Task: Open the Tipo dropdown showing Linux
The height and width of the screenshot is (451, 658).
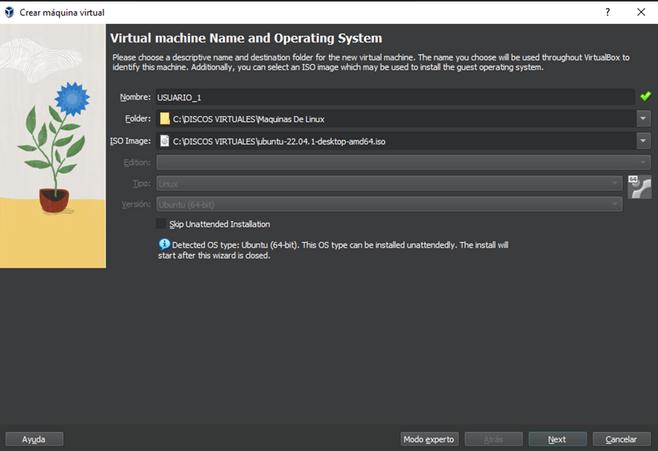Action: (x=389, y=183)
